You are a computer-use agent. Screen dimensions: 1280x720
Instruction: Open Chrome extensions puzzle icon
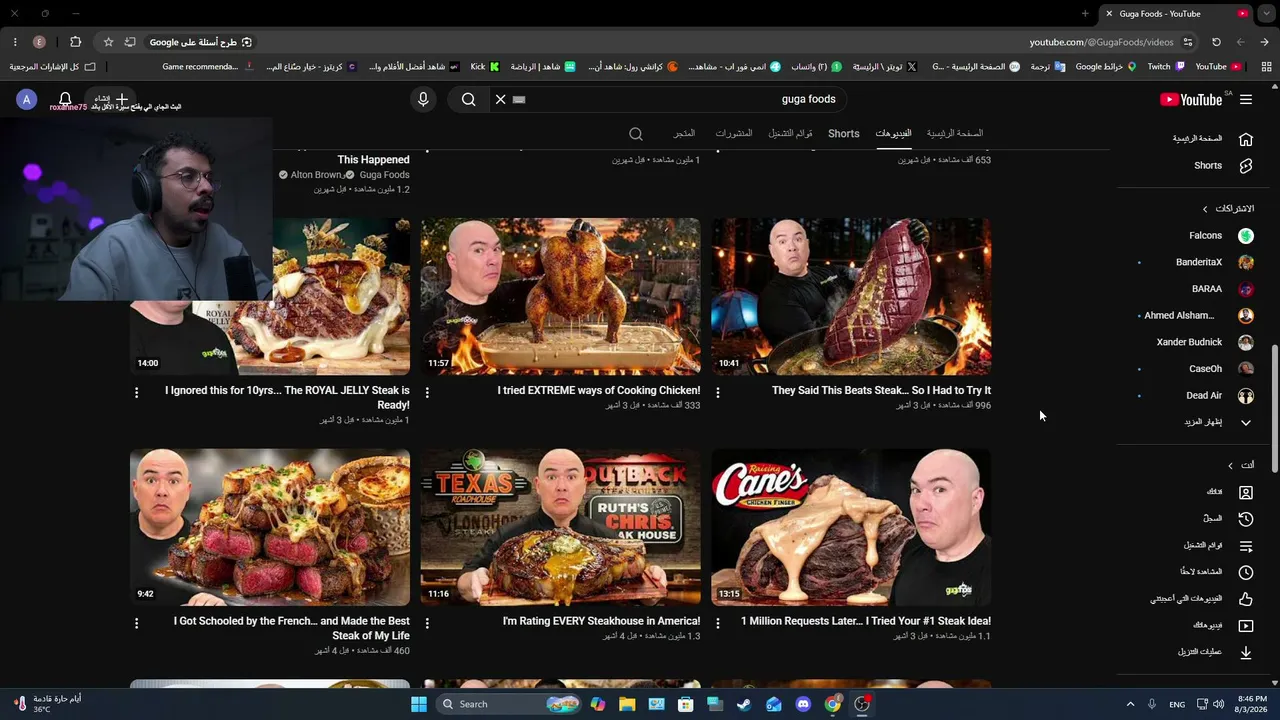(75, 42)
